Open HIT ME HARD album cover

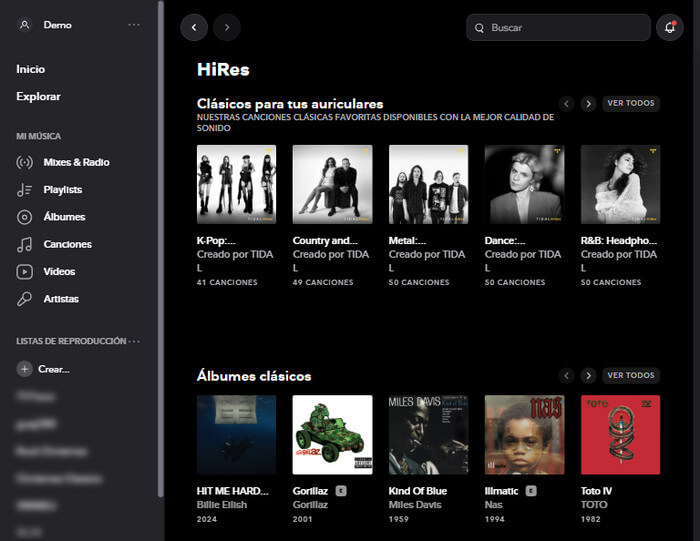point(236,435)
